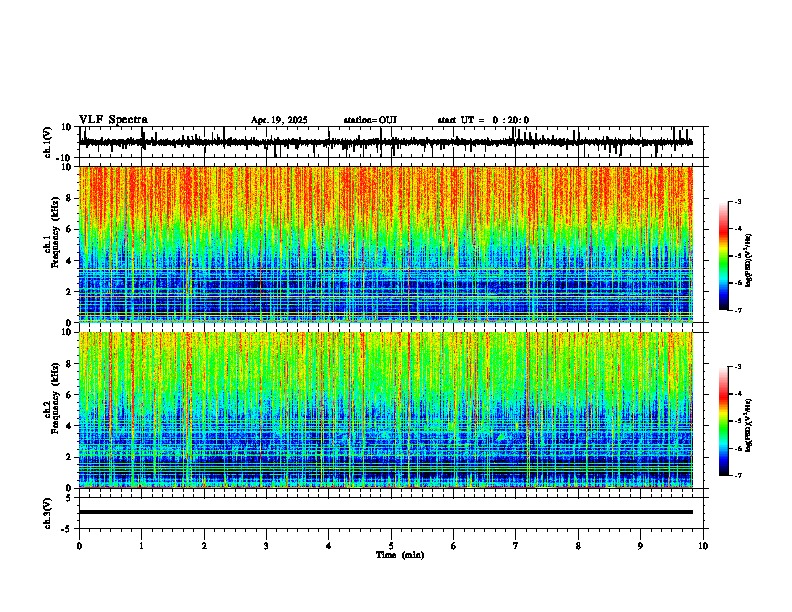The width and height of the screenshot is (792, 612).
Task: Click the "VLF Spectra" title text
Action: [x=113, y=120]
